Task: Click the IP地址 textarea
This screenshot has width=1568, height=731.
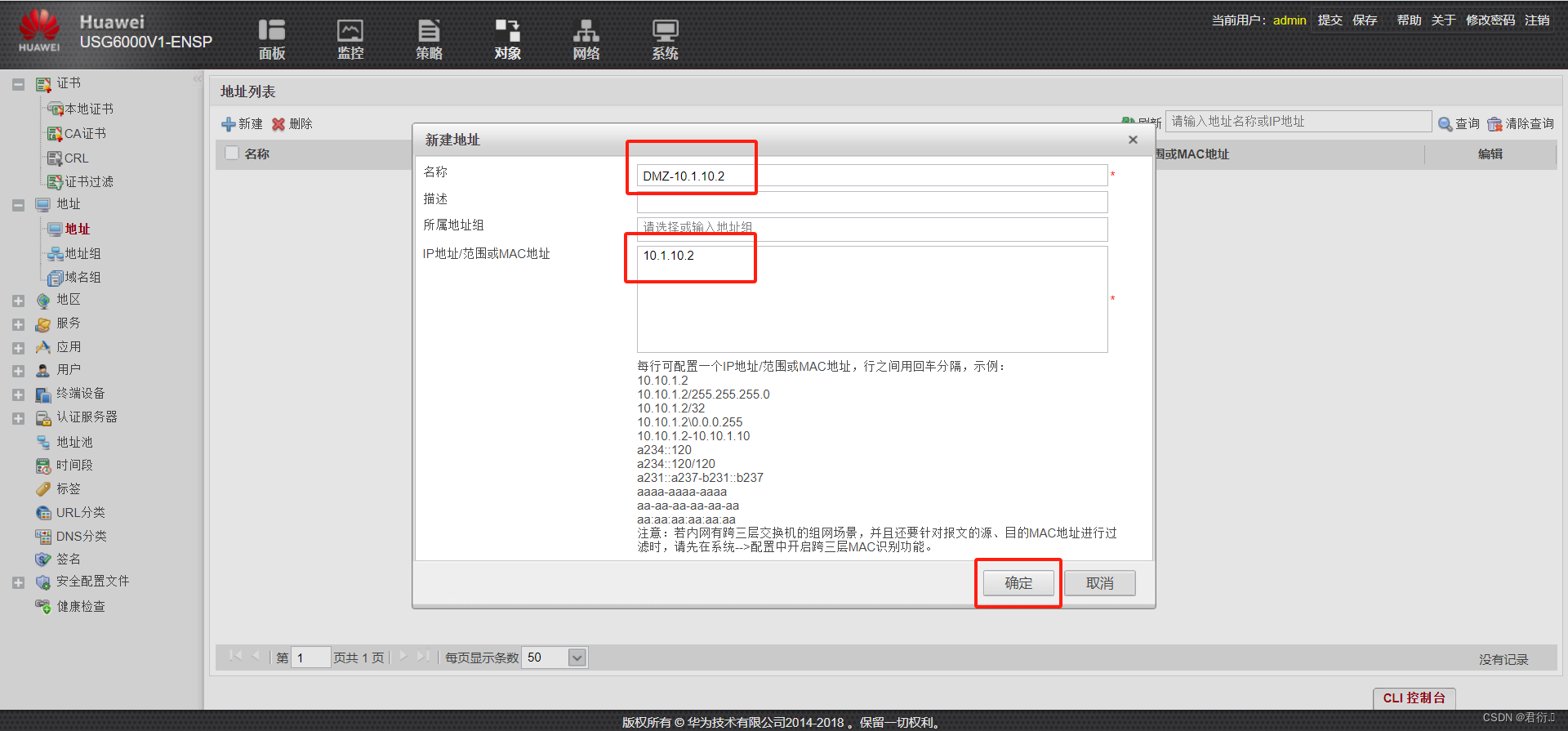Action: [x=872, y=299]
